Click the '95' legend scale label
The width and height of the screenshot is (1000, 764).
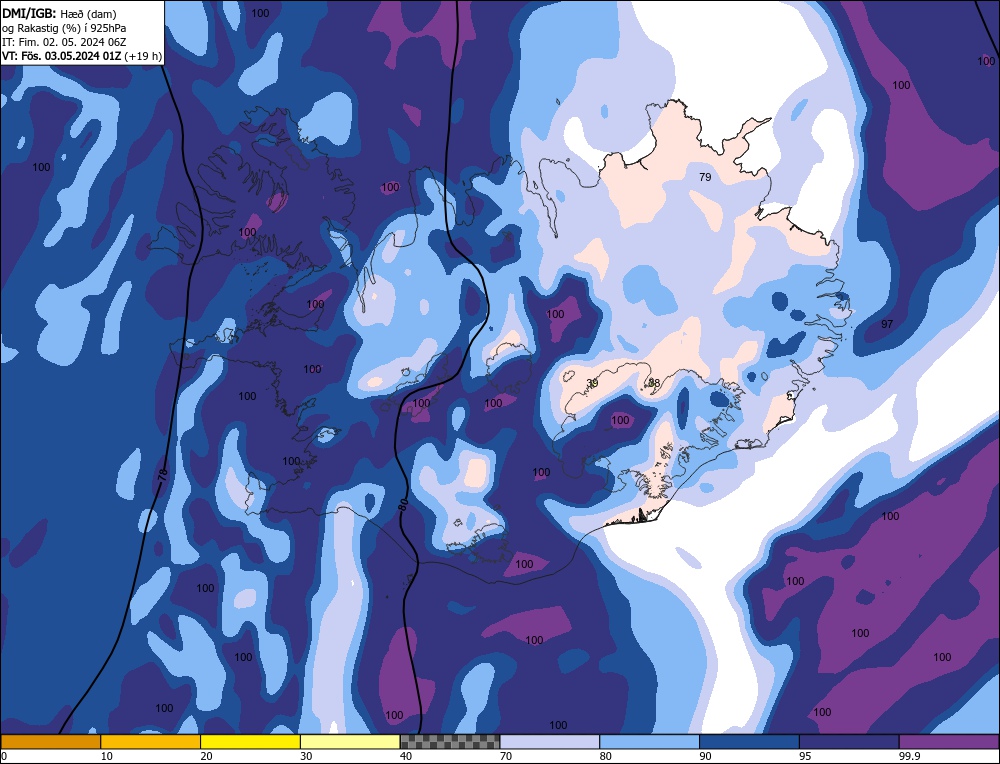[805, 756]
